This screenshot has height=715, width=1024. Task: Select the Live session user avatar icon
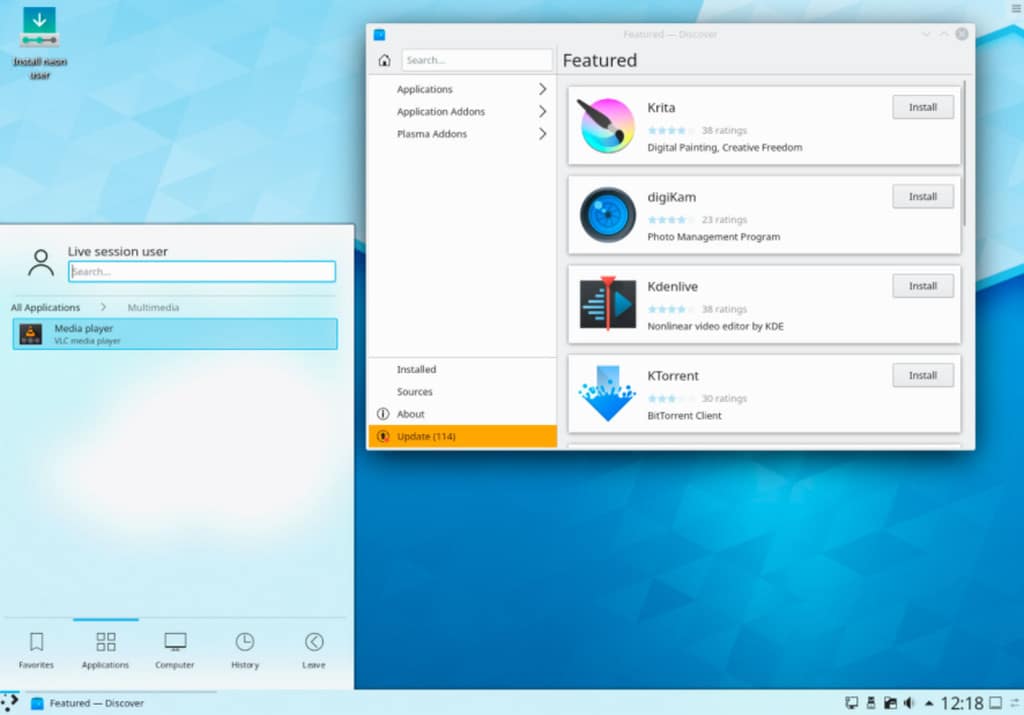click(41, 262)
